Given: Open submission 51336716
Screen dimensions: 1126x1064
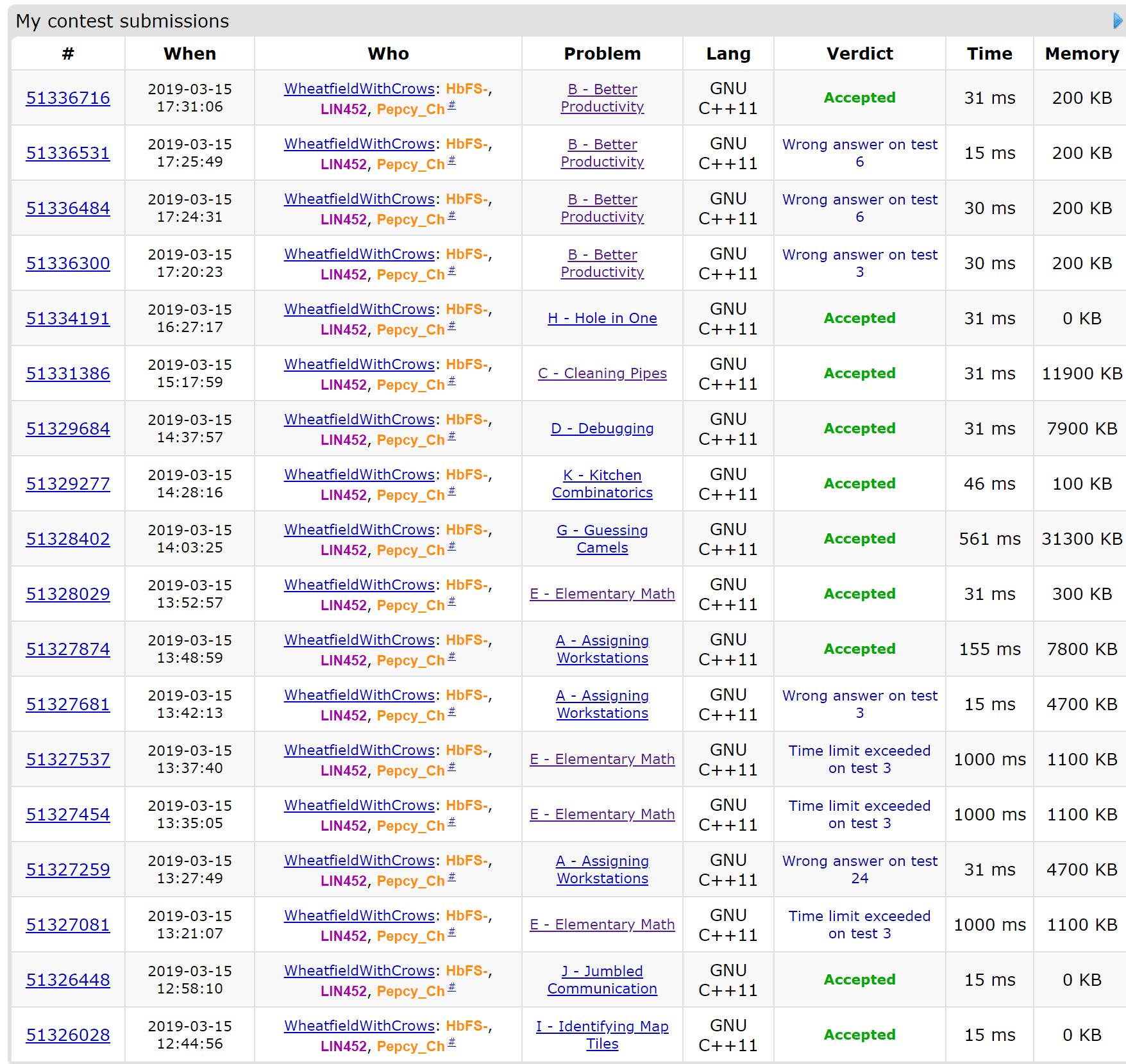Looking at the screenshot, I should (x=68, y=98).
